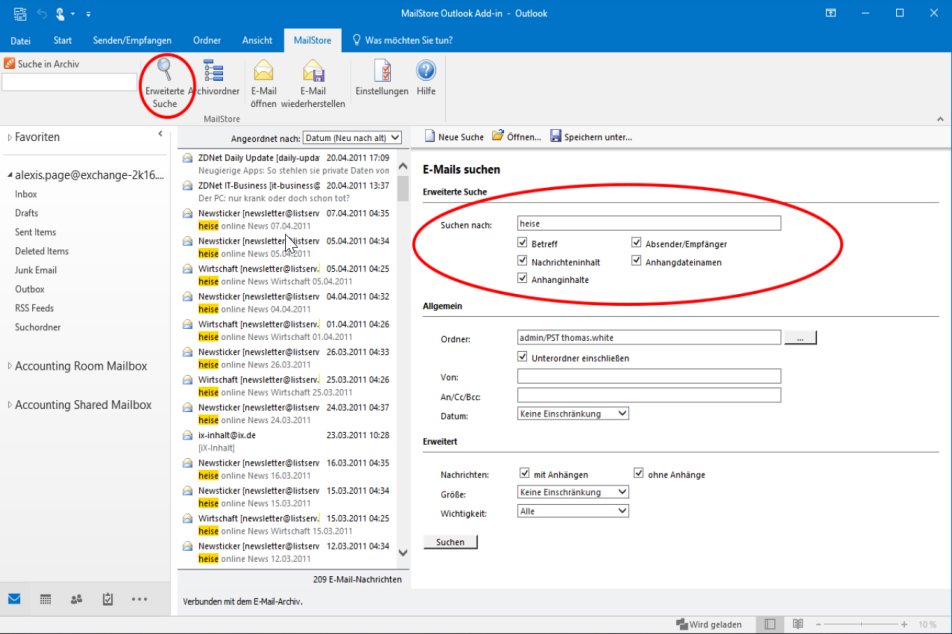This screenshot has width=952, height=634.
Task: Click the Suche in Archiv search box
Action: [69, 82]
